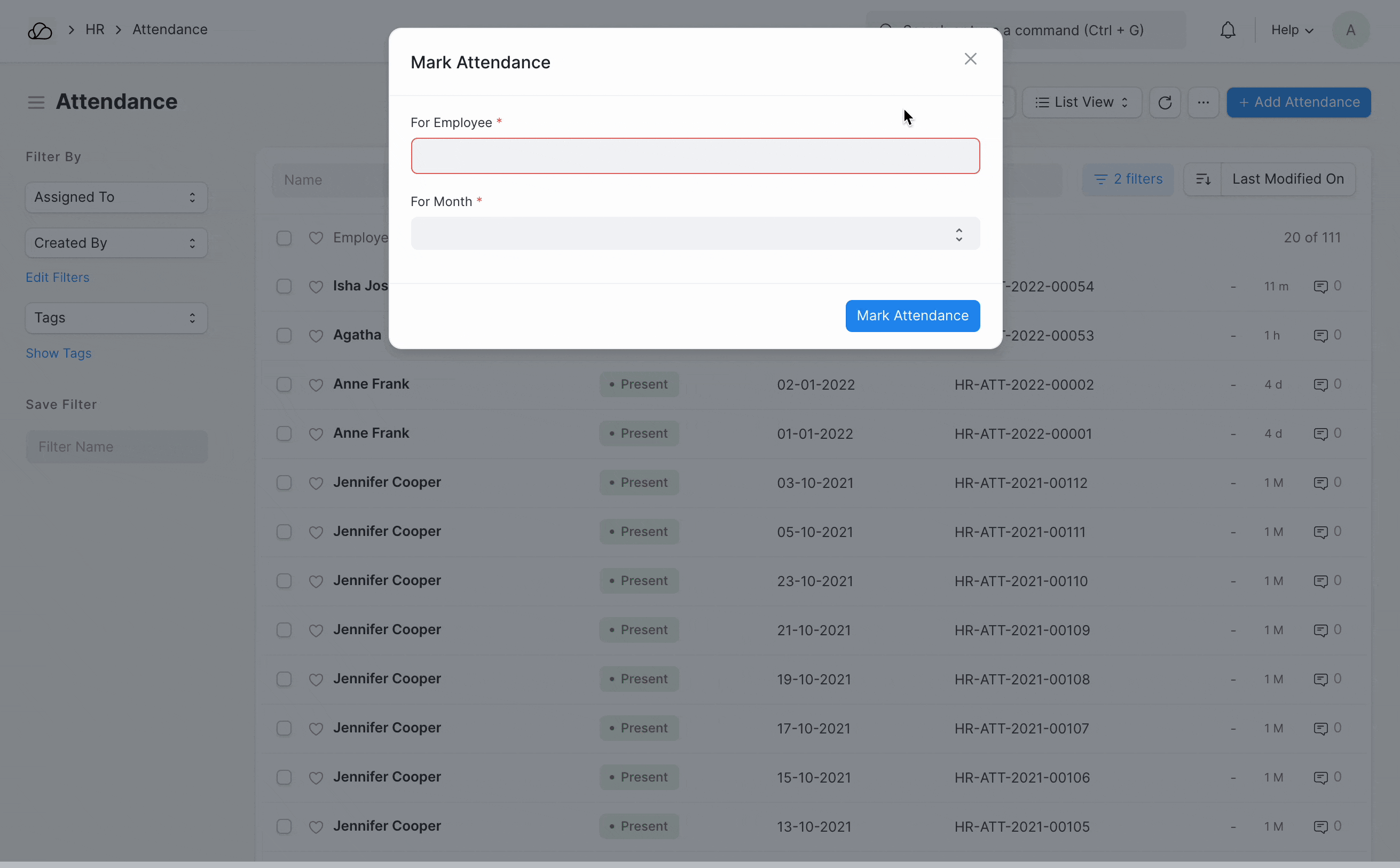
Task: Toggle the sort direction icon
Action: [x=1202, y=180]
